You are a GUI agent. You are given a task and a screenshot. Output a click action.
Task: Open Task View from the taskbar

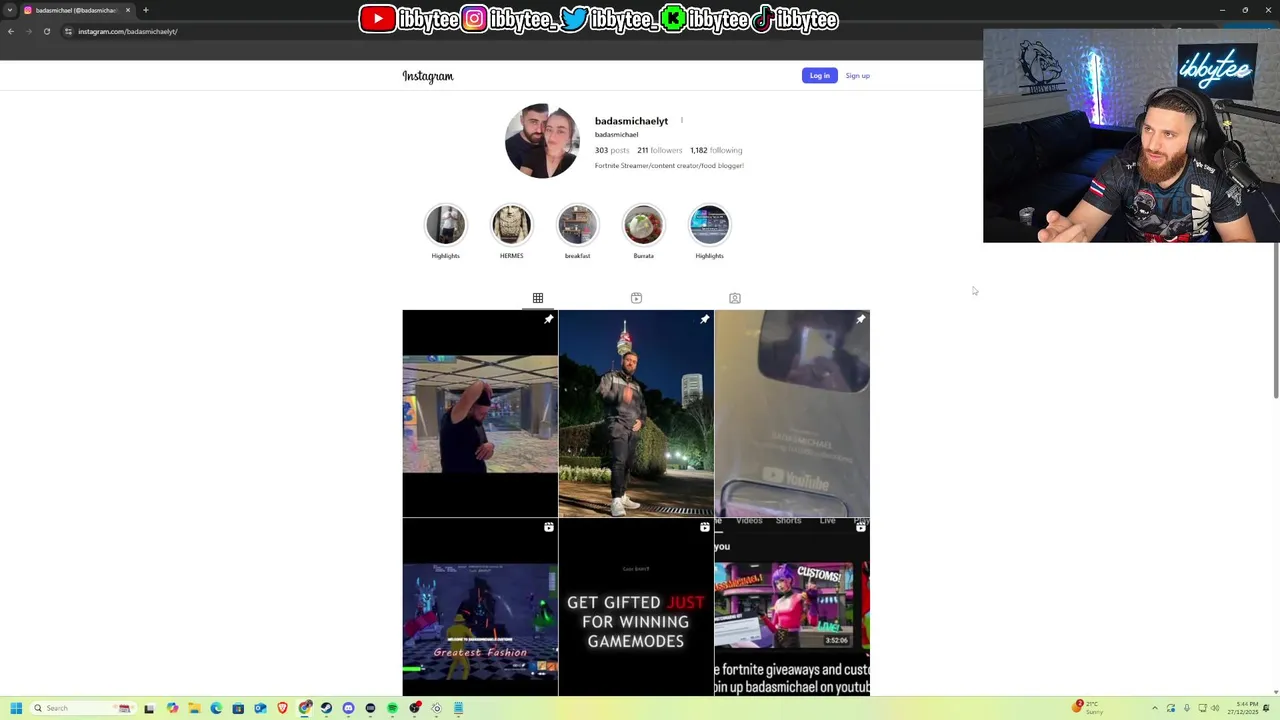click(x=149, y=708)
